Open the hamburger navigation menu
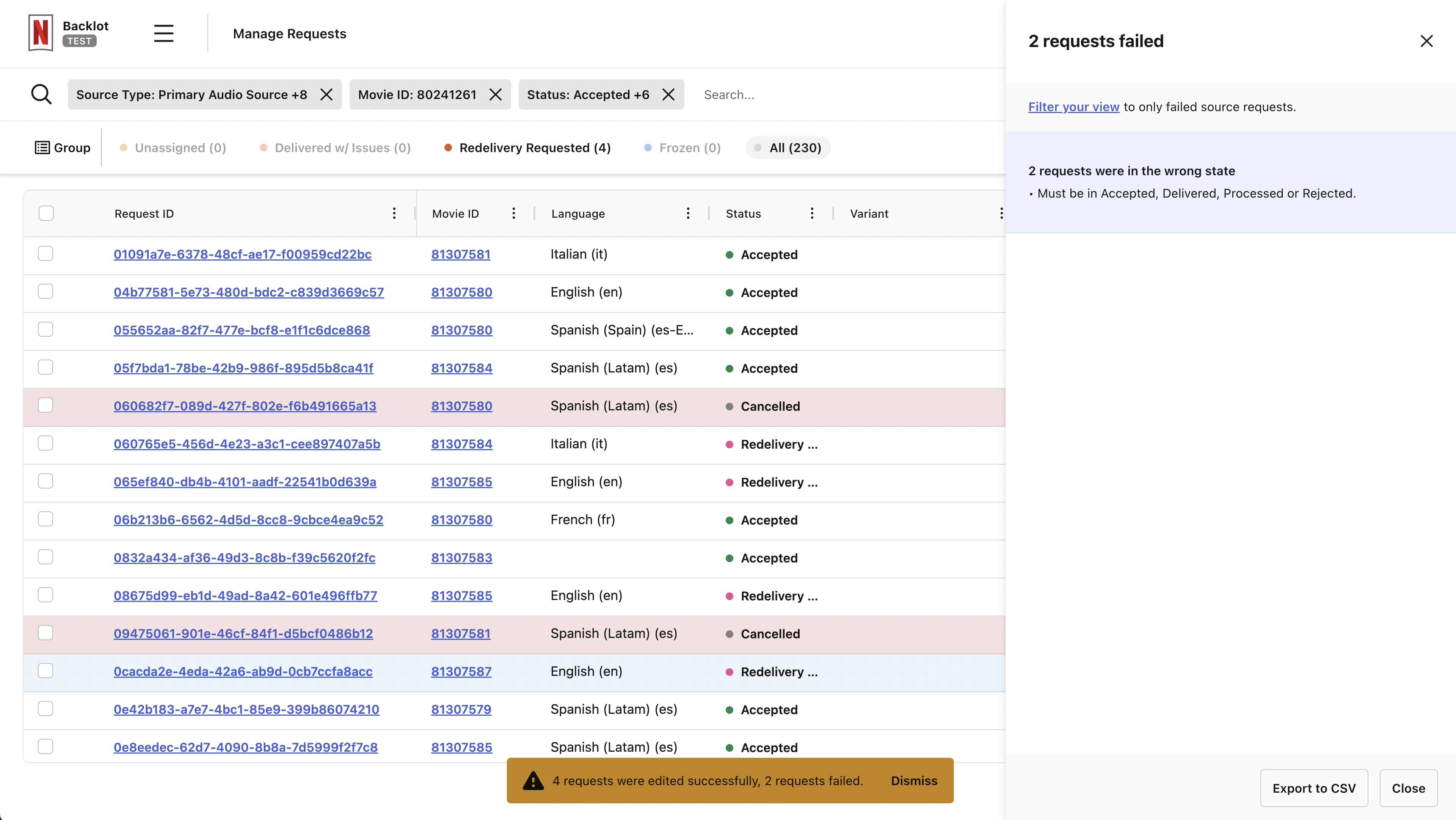 [x=163, y=33]
